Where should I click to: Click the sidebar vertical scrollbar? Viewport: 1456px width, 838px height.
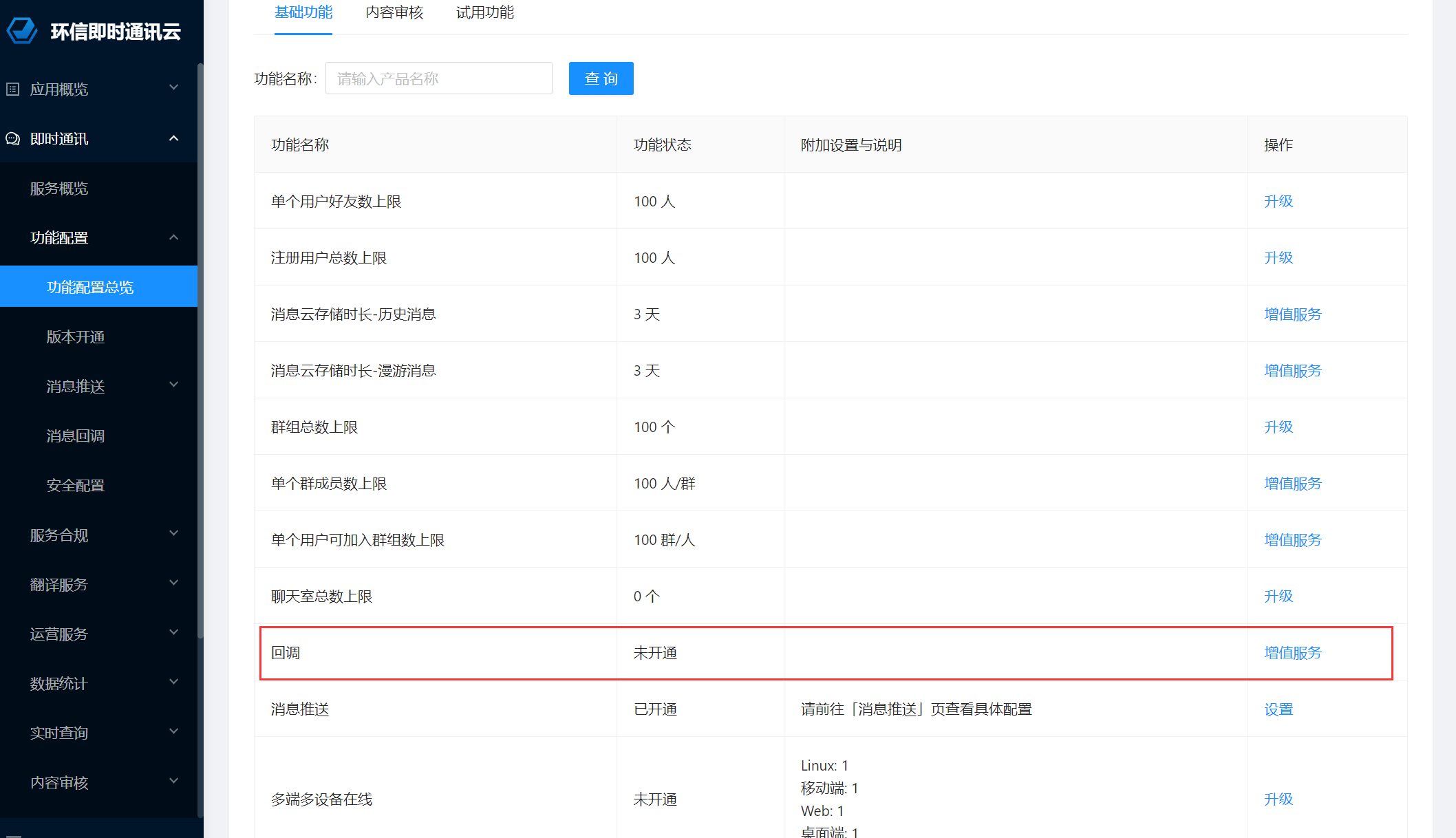(x=200, y=351)
